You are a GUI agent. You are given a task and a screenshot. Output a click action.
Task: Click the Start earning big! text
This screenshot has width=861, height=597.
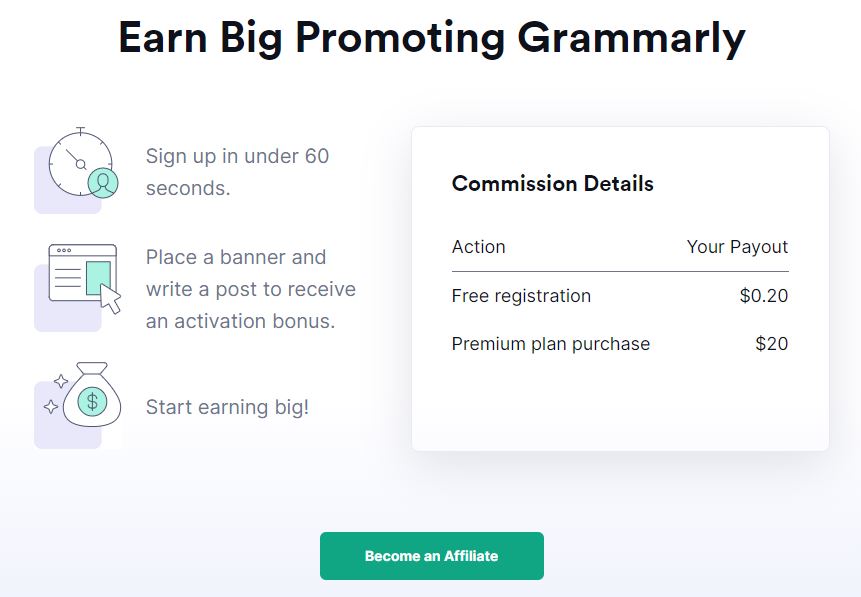[227, 407]
